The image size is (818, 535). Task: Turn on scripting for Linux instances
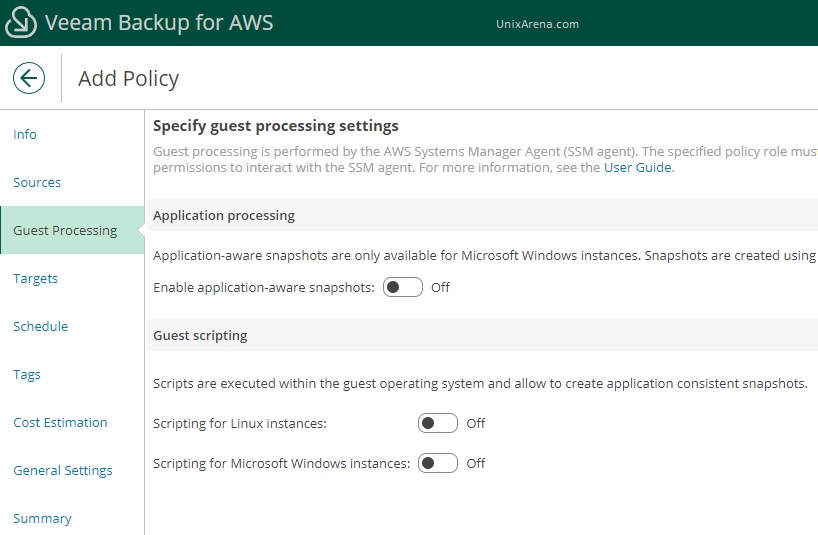coord(438,423)
